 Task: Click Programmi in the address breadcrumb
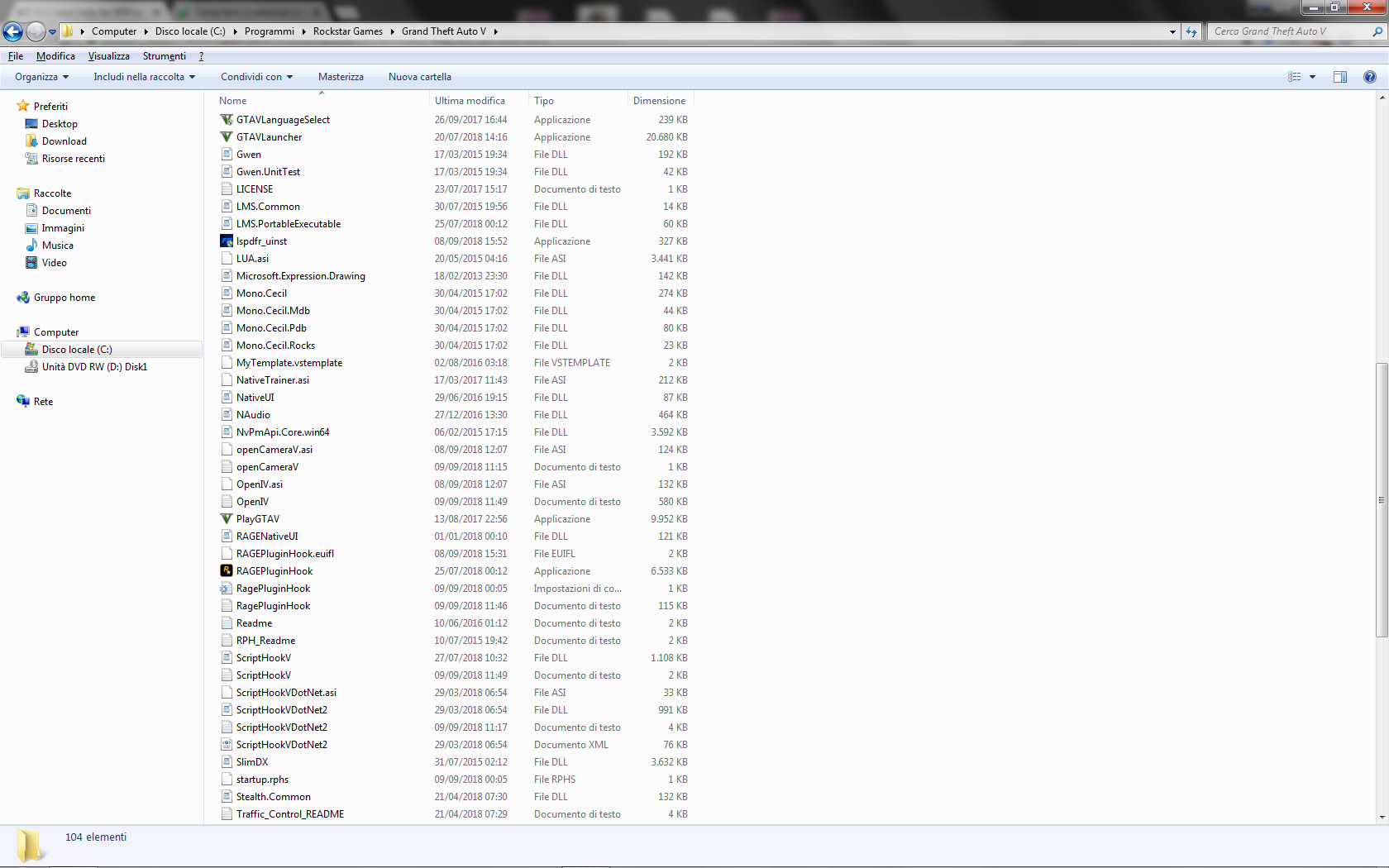tap(270, 31)
